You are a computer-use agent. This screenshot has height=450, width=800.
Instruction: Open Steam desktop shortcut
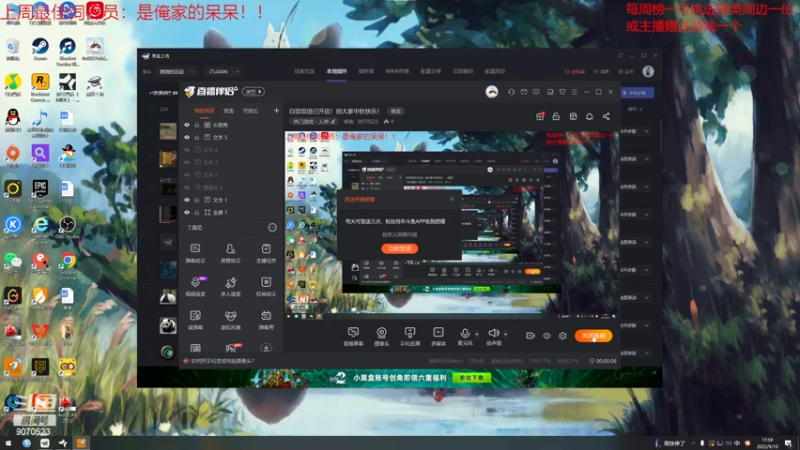click(x=40, y=49)
